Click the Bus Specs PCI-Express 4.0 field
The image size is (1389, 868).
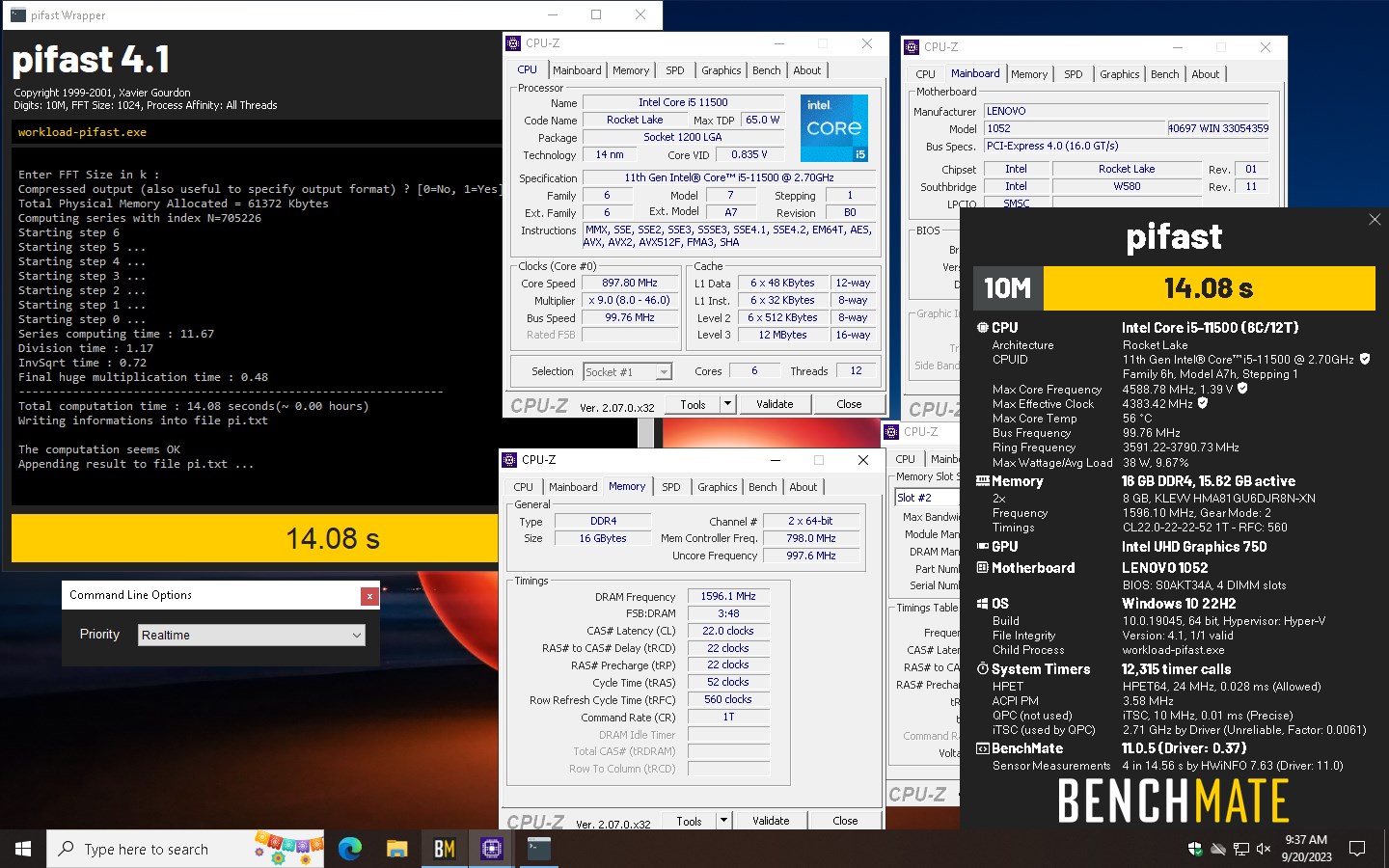(x=1127, y=146)
